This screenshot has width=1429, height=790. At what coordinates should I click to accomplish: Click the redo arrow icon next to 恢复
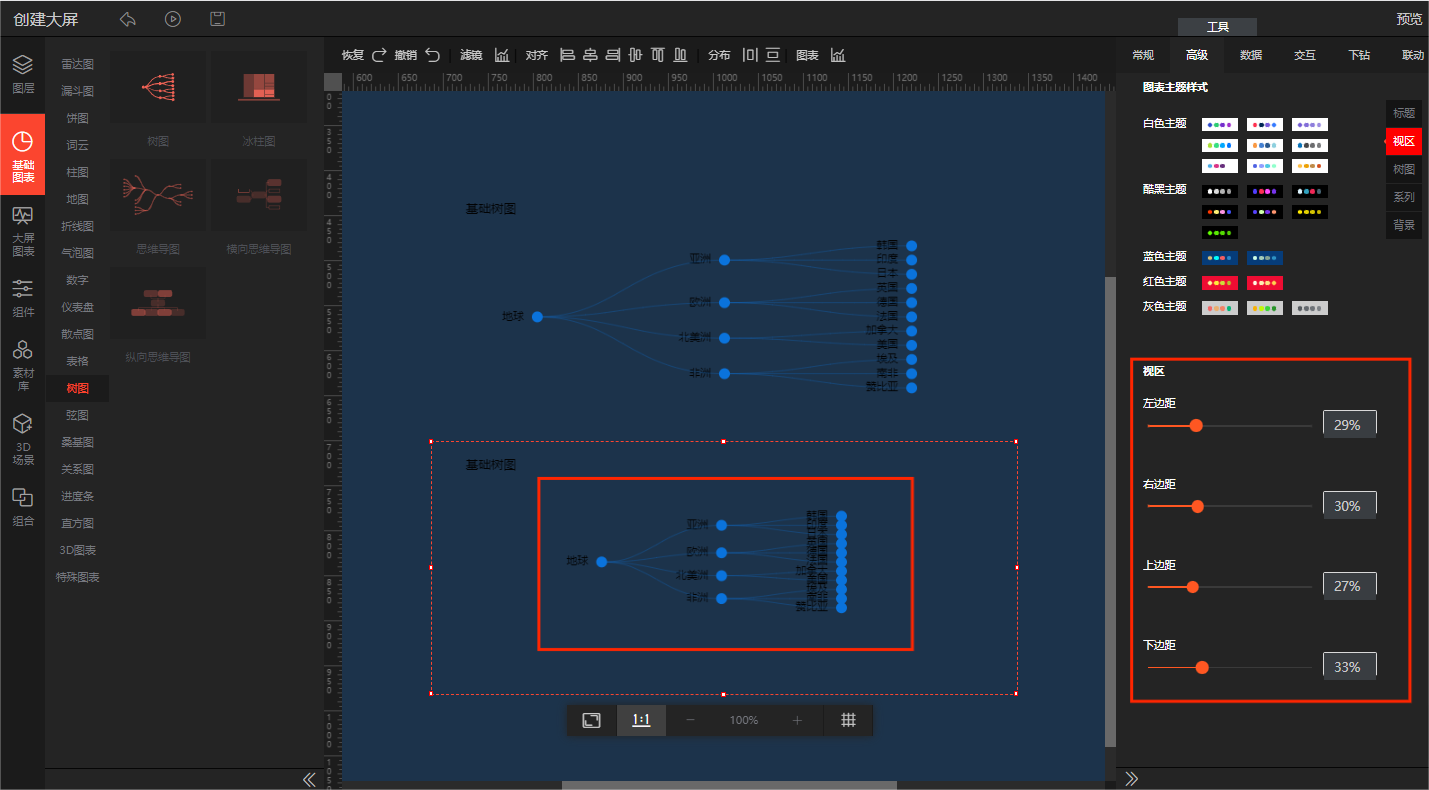(x=379, y=55)
